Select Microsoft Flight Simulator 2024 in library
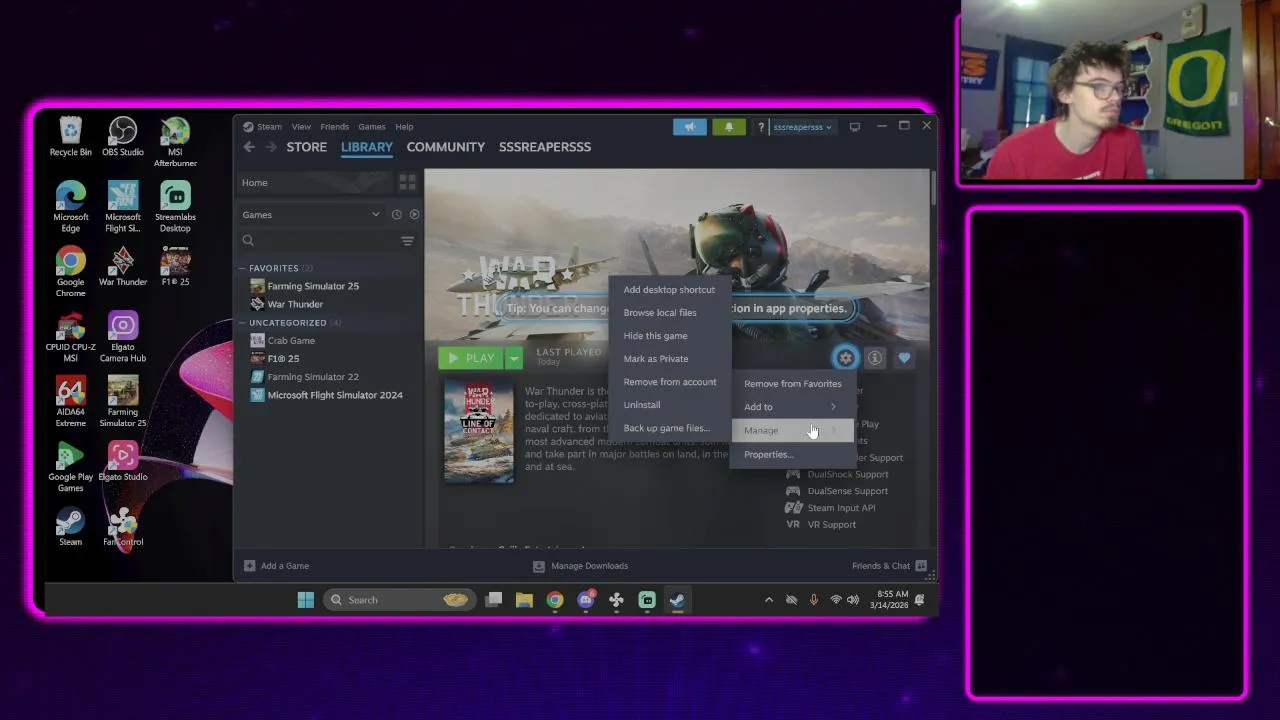 [335, 395]
